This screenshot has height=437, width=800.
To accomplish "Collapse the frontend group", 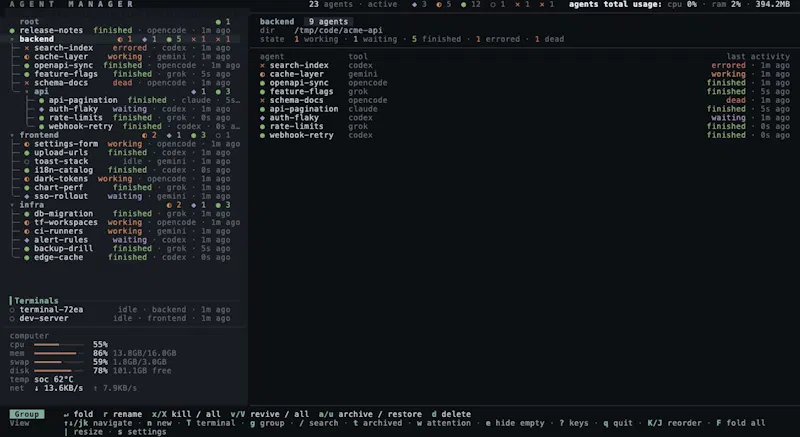I will pyautogui.click(x=12, y=135).
